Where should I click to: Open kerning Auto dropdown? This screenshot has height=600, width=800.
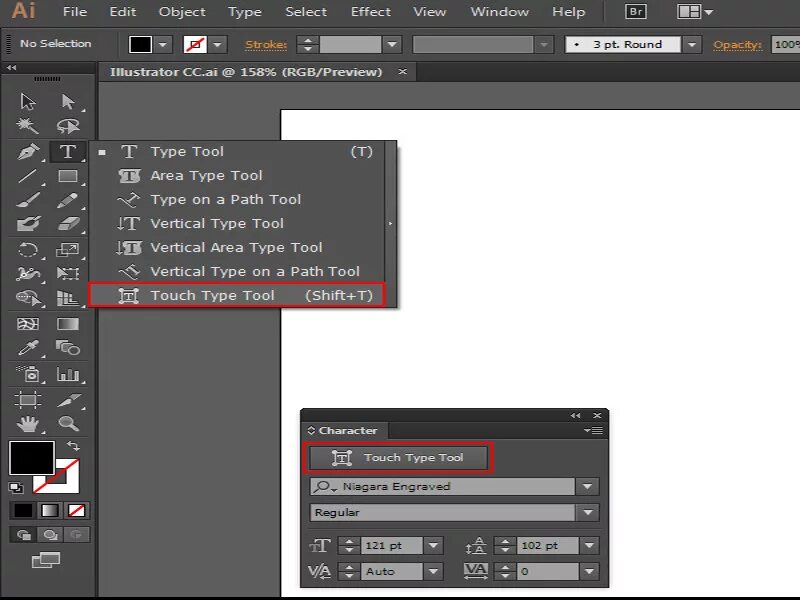433,571
